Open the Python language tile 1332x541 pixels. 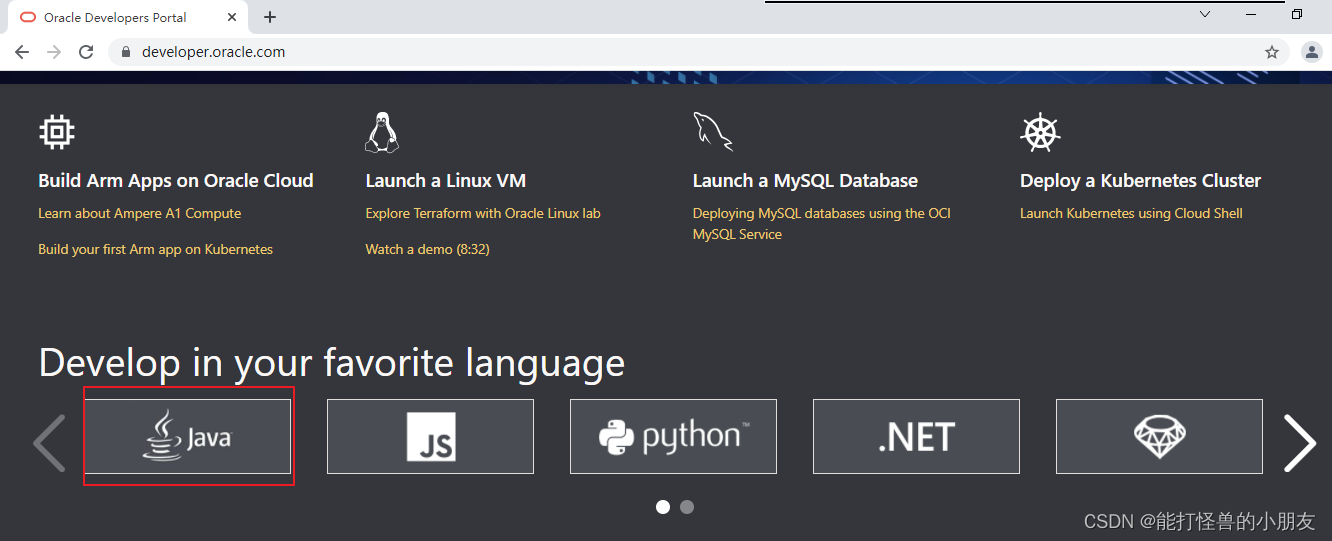[673, 437]
